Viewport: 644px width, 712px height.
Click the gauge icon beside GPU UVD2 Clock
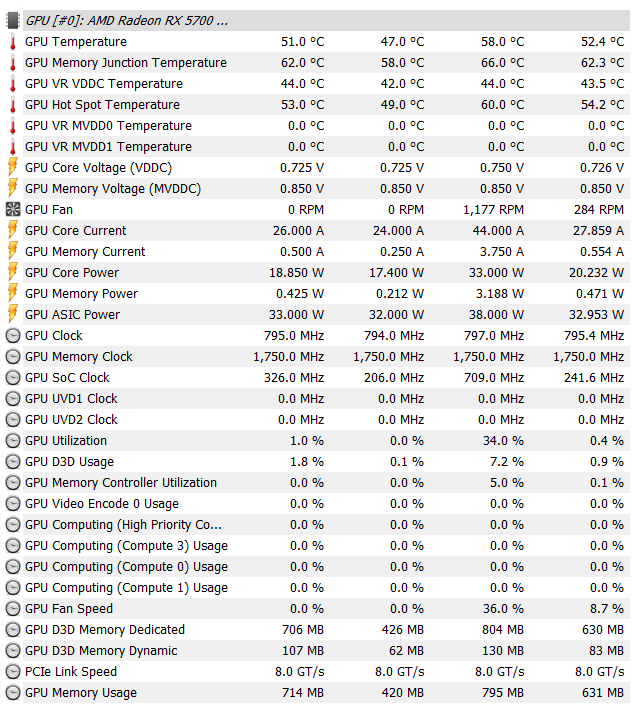pos(13,420)
